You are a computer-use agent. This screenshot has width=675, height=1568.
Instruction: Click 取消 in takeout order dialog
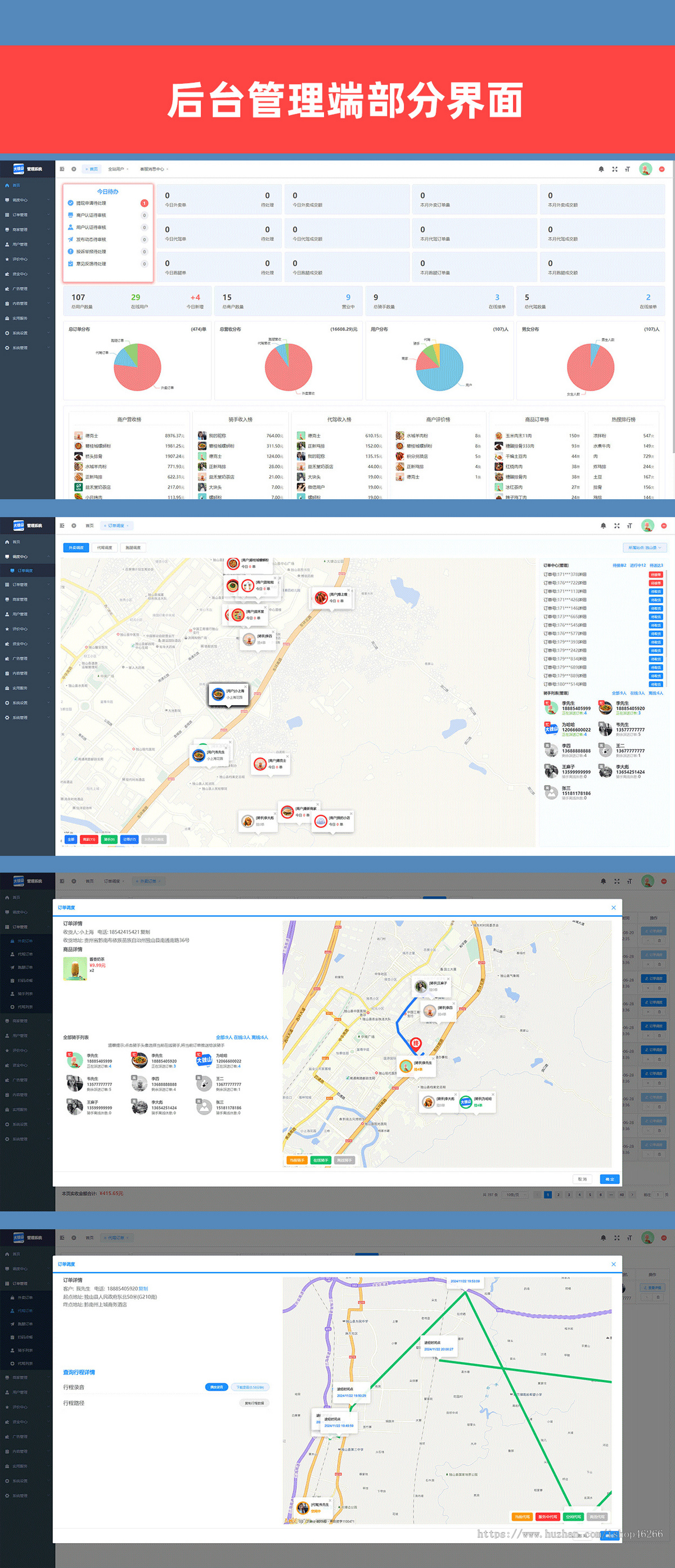coord(582,1180)
